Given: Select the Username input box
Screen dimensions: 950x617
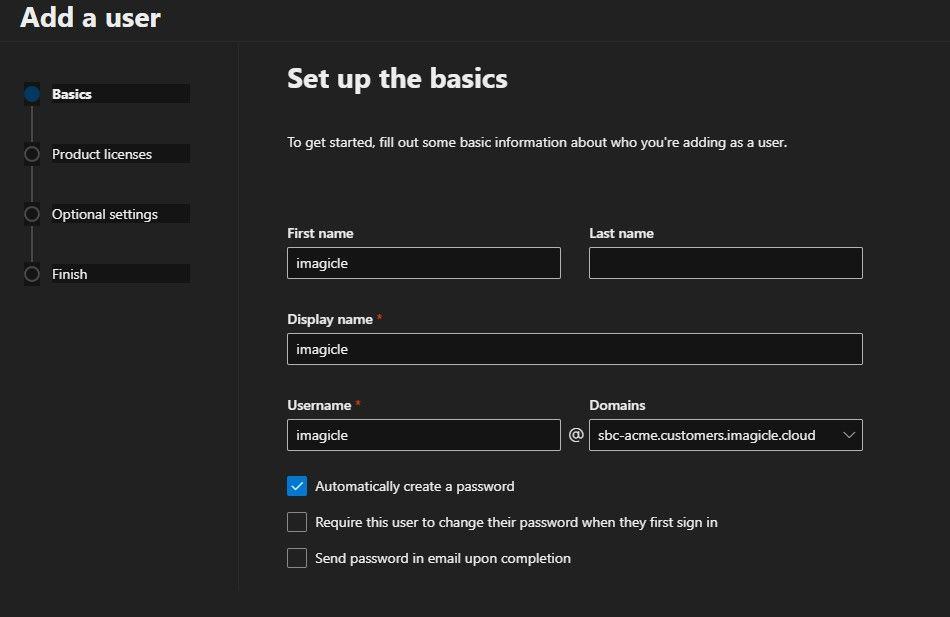Looking at the screenshot, I should tap(423, 435).
